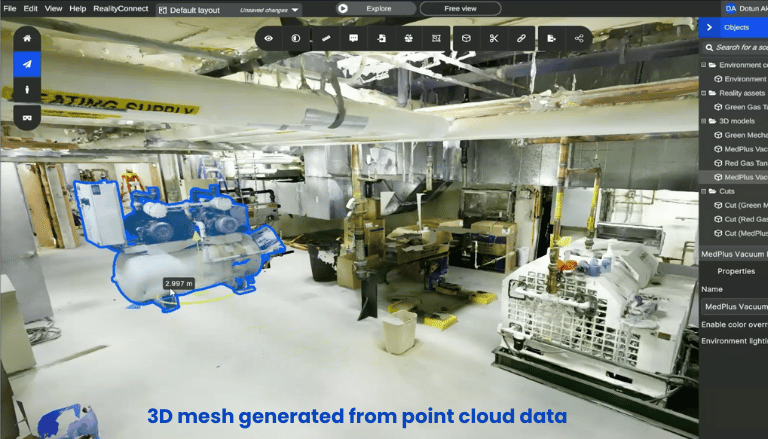Screen dimensions: 768x439
Task: Open the Objects panel tab
Action: [736, 27]
